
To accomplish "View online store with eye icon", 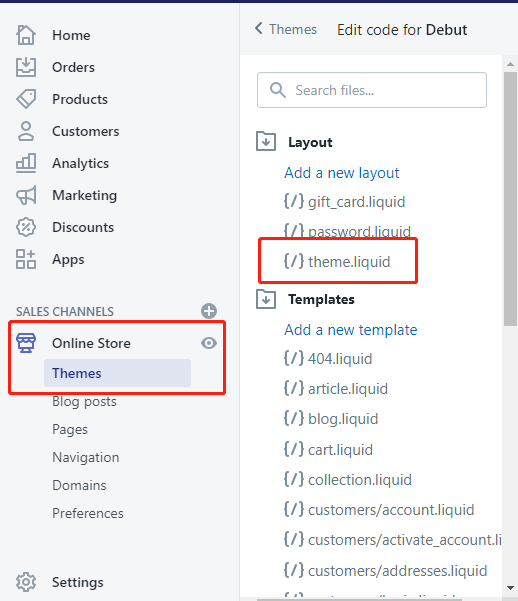I will [209, 343].
